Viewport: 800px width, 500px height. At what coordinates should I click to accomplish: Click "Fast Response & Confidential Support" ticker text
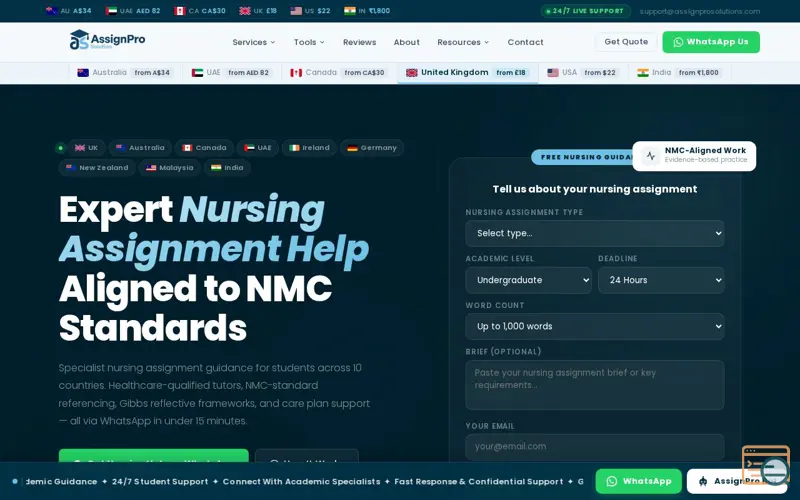click(x=479, y=482)
